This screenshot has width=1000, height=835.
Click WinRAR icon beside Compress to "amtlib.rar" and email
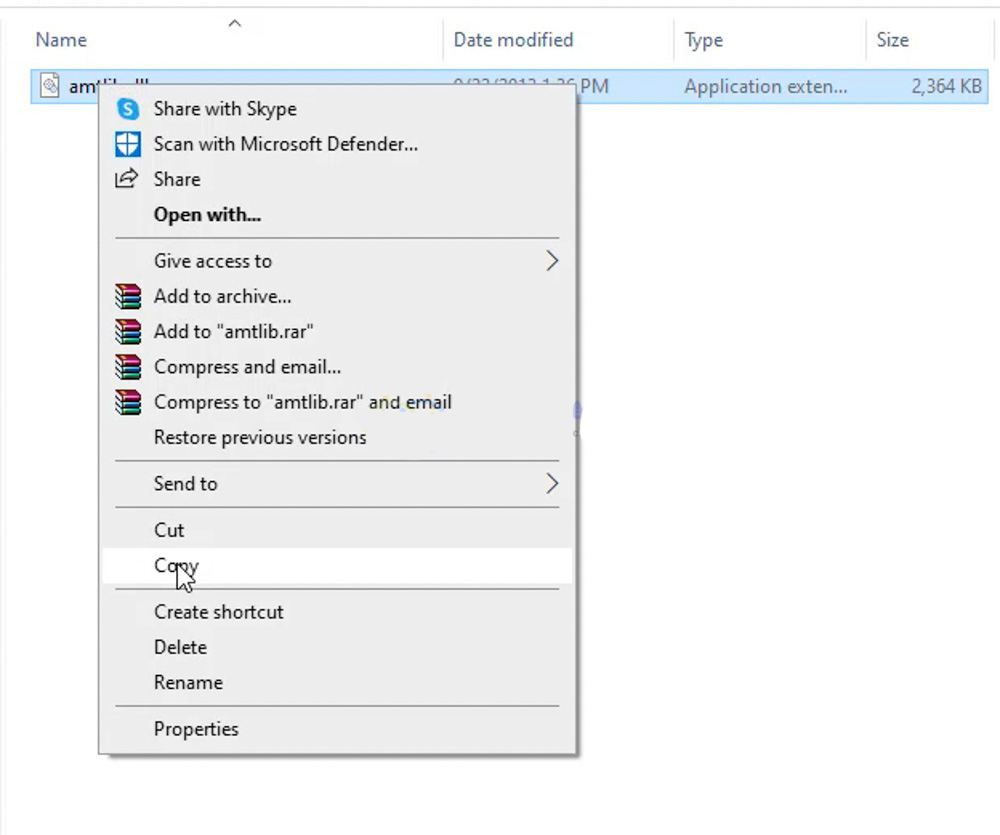(x=128, y=403)
